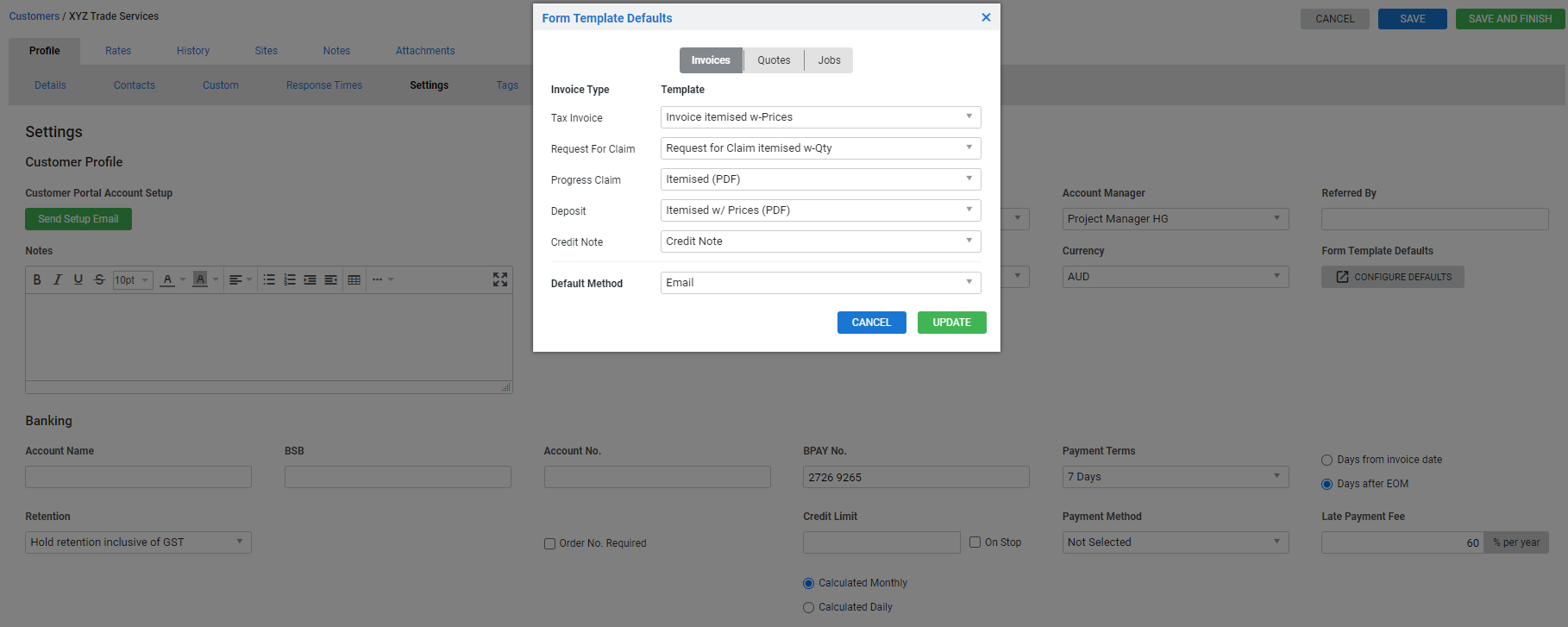Tick the On Stop checkbox
Viewport: 1568px width, 627px height.
tap(975, 542)
